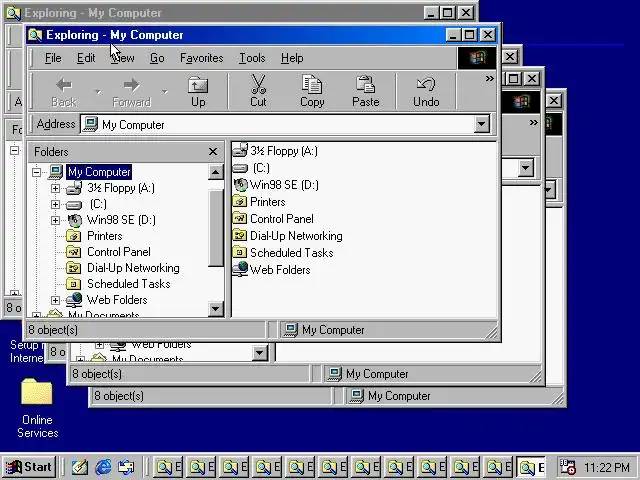Select Control Panel in Folders tree

click(x=119, y=252)
